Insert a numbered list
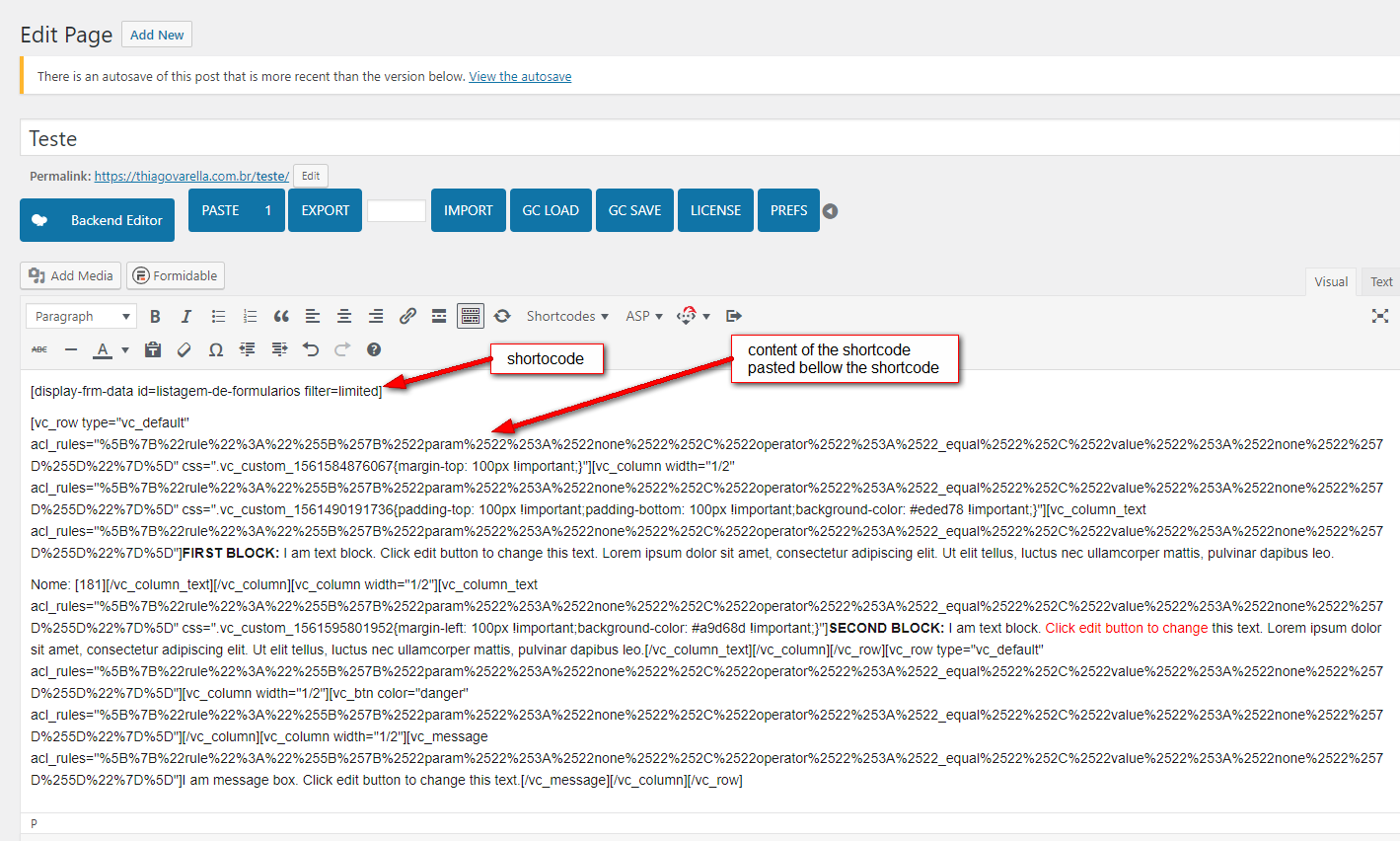 pos(250,316)
